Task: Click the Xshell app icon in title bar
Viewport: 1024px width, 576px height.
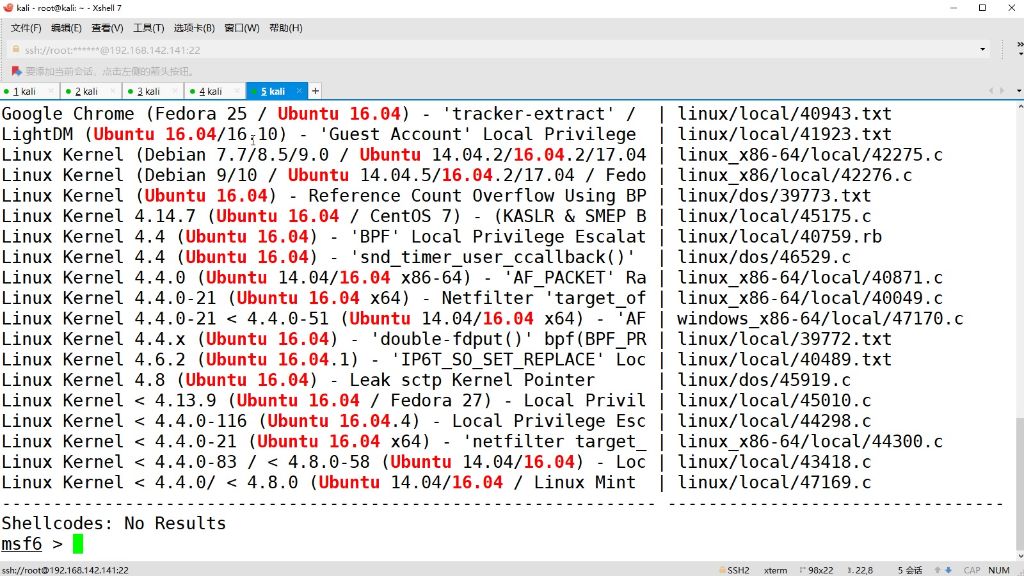Action: 8,8
